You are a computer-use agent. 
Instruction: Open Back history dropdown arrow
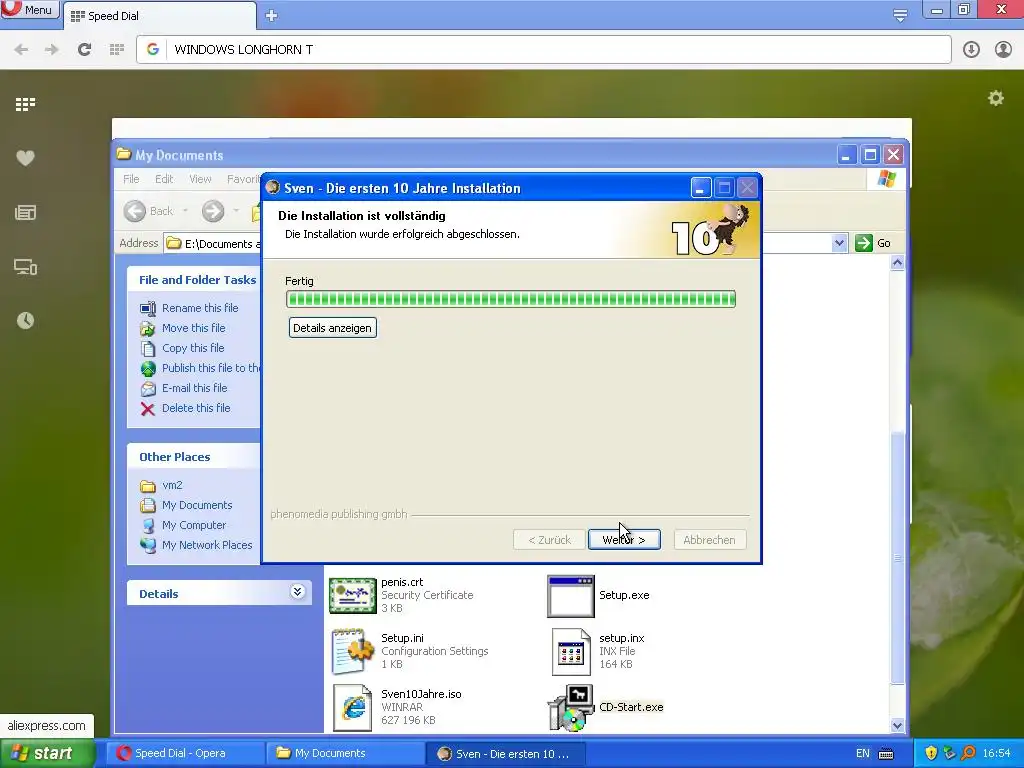pyautogui.click(x=185, y=211)
